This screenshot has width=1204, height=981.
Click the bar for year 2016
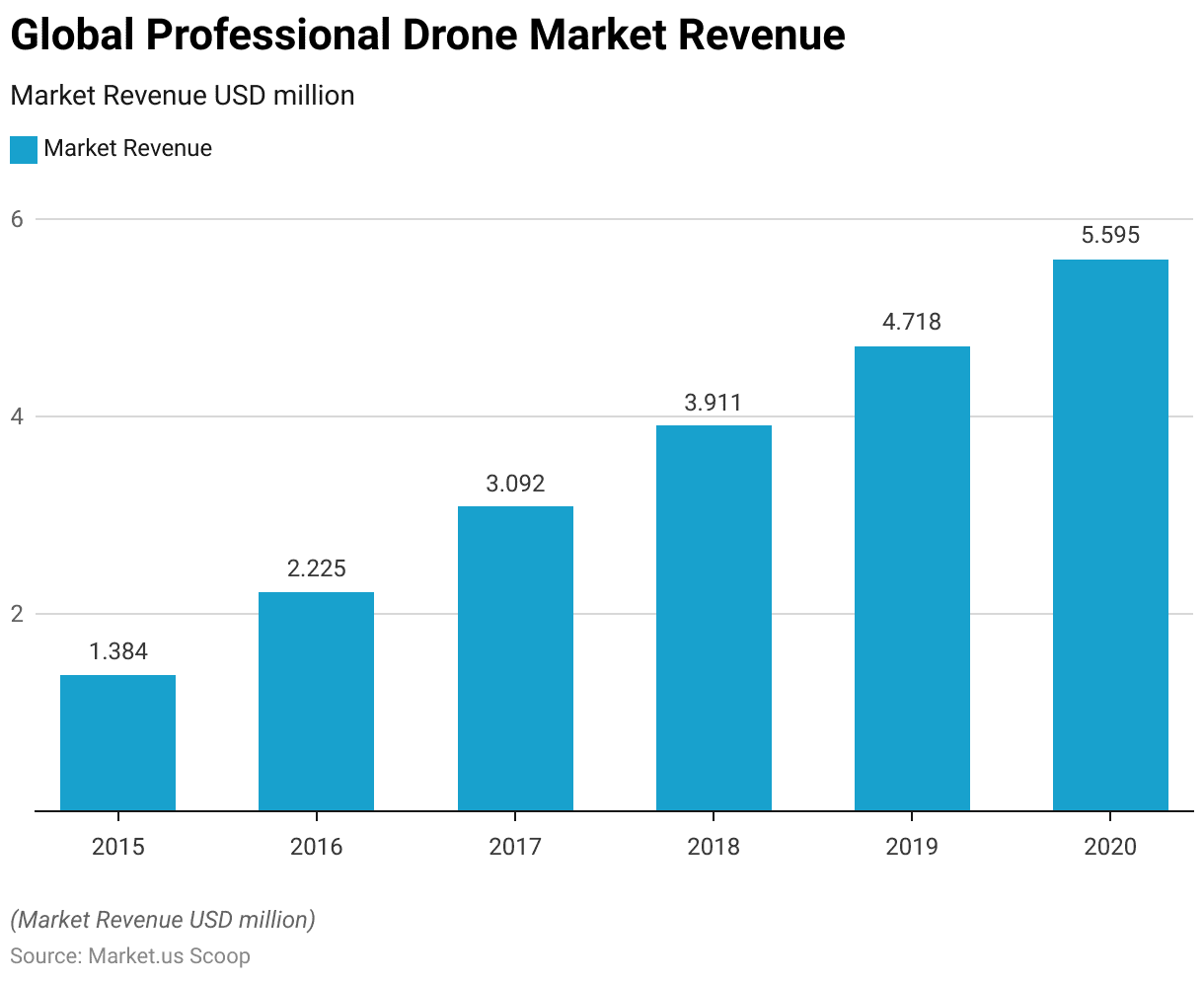(x=316, y=701)
